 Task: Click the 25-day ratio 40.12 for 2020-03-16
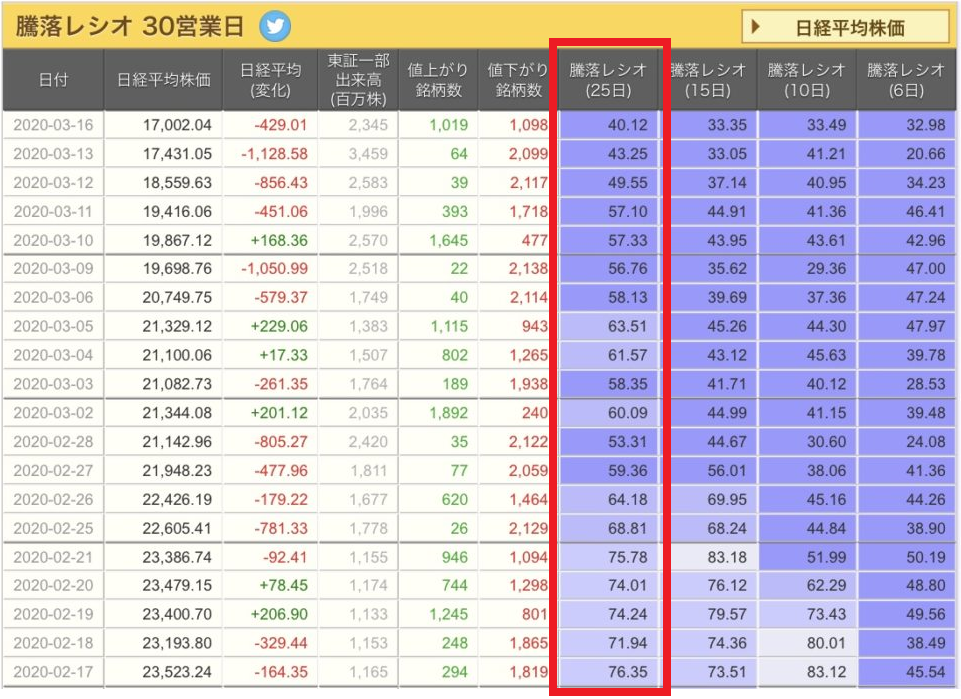coord(628,125)
